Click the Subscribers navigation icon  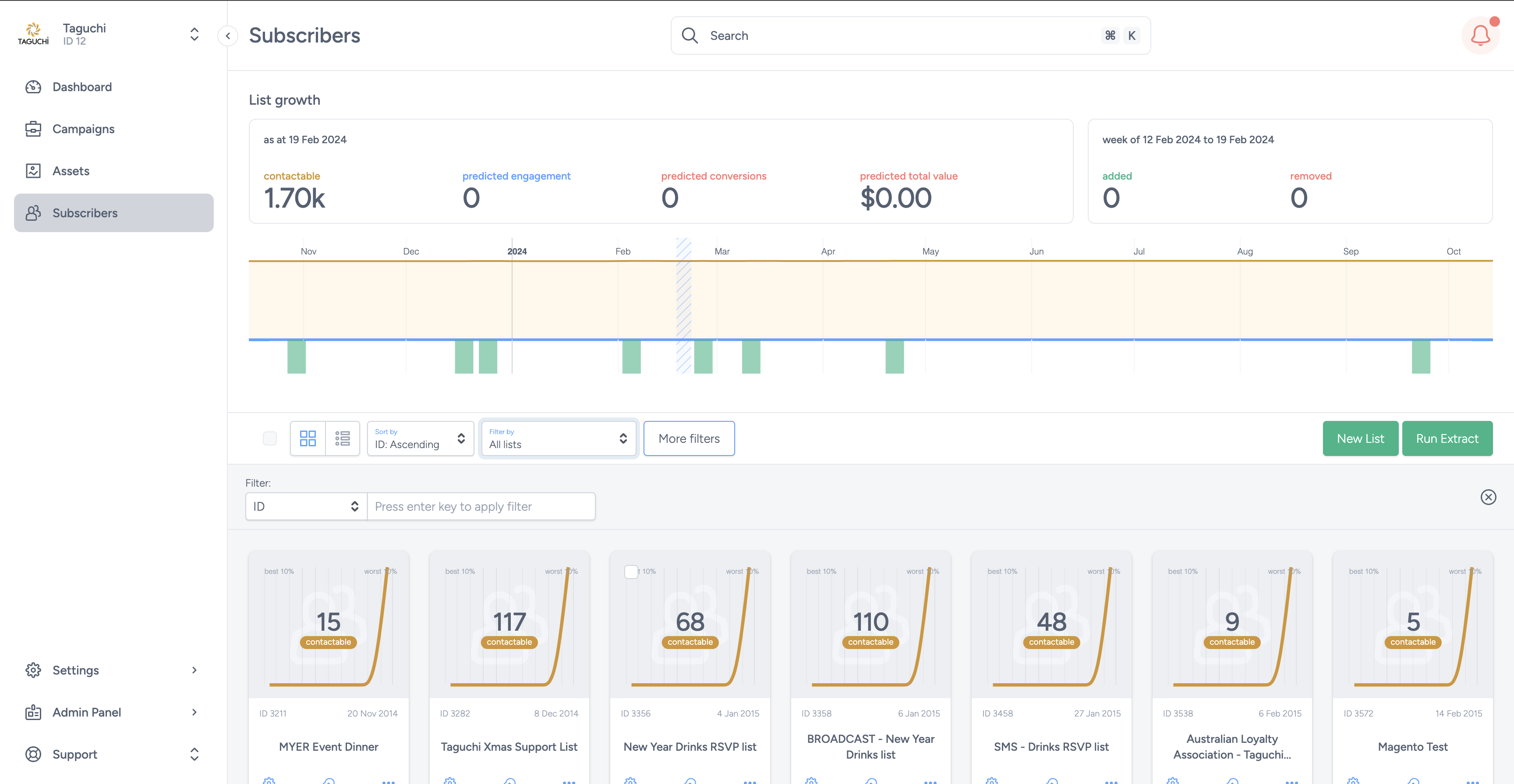point(33,213)
